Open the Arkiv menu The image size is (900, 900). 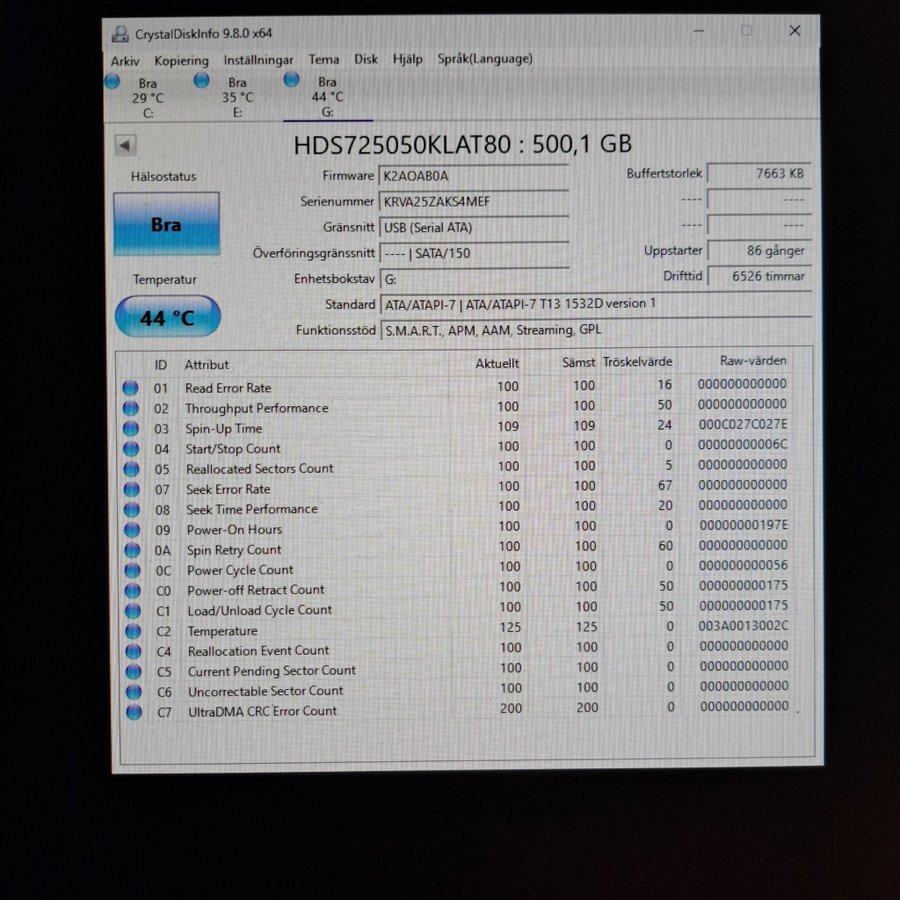tap(125, 60)
